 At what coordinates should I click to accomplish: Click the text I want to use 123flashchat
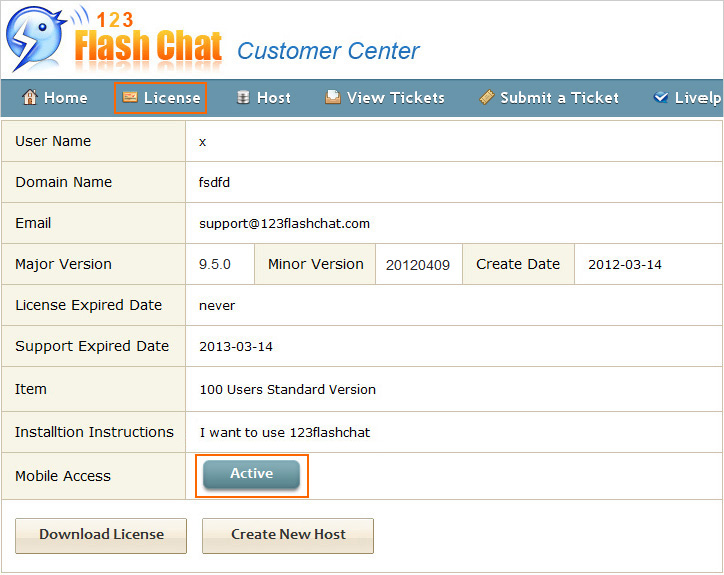click(285, 433)
